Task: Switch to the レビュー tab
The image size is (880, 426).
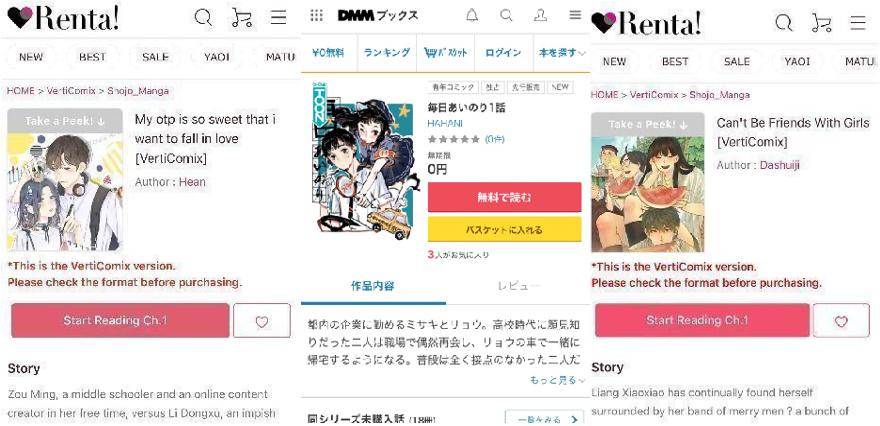Action: (519, 286)
